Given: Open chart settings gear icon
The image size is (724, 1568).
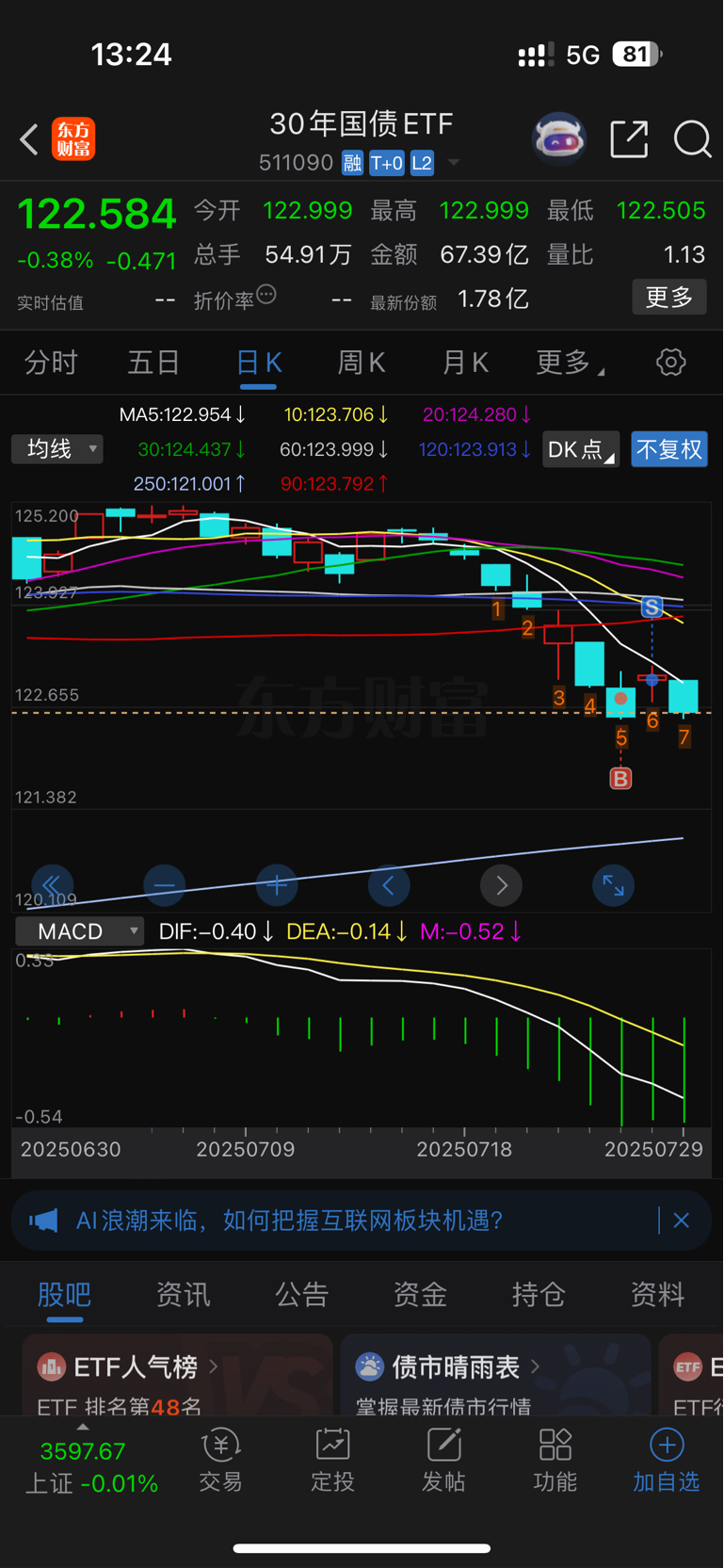Looking at the screenshot, I should coord(670,363).
